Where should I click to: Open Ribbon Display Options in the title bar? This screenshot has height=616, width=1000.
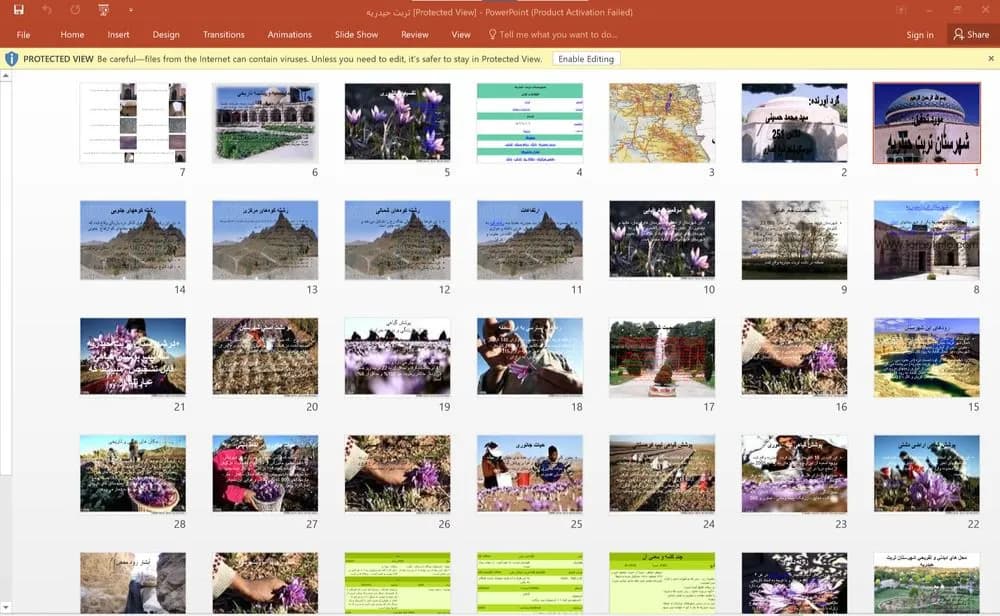click(x=901, y=10)
